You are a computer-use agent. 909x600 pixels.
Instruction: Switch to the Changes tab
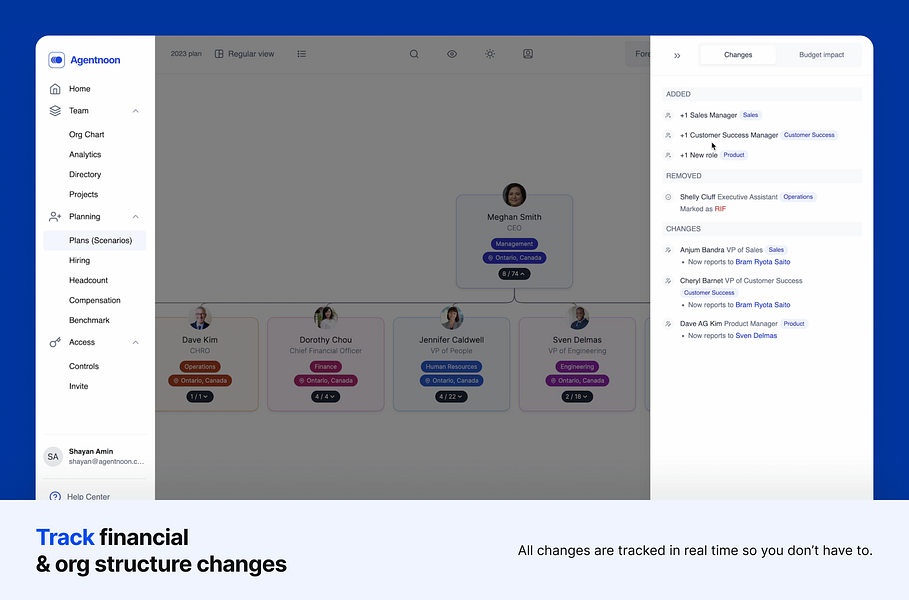pos(738,54)
